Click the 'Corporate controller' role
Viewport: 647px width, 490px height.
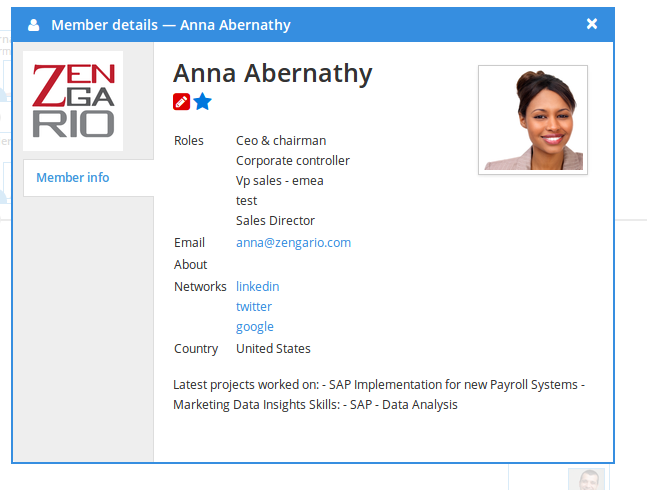293,160
